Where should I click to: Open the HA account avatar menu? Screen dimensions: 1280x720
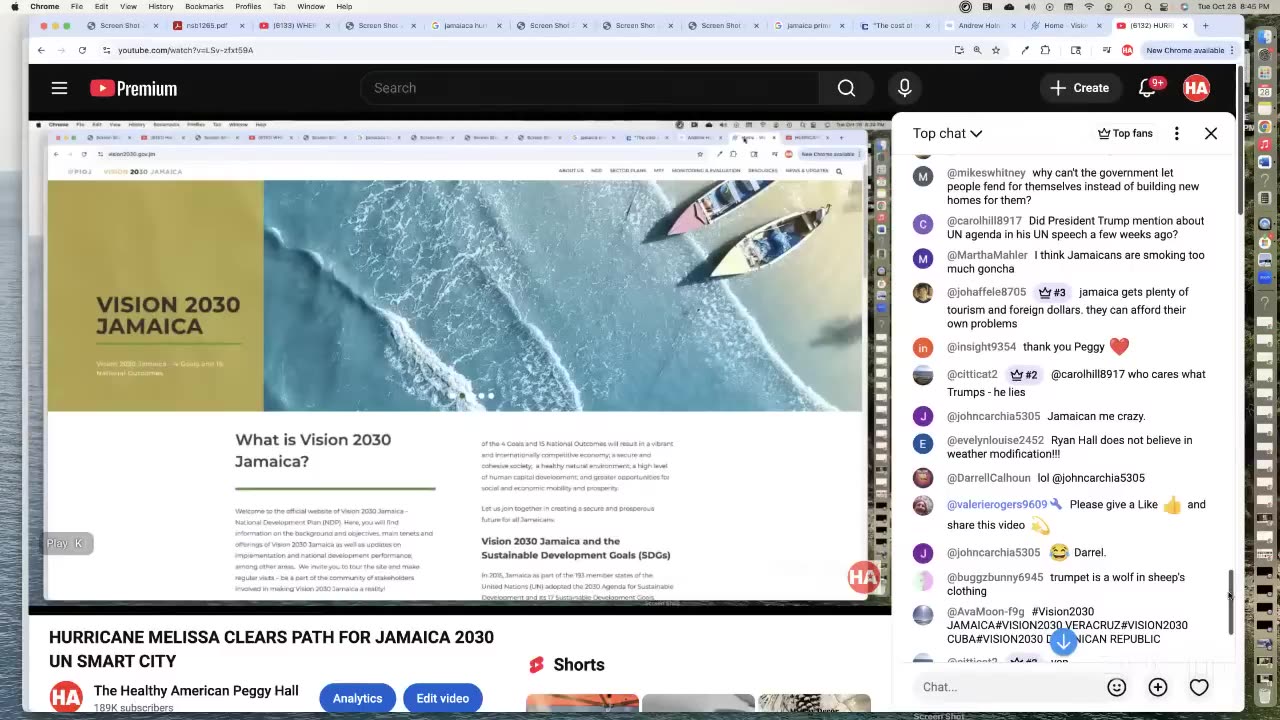click(1196, 88)
